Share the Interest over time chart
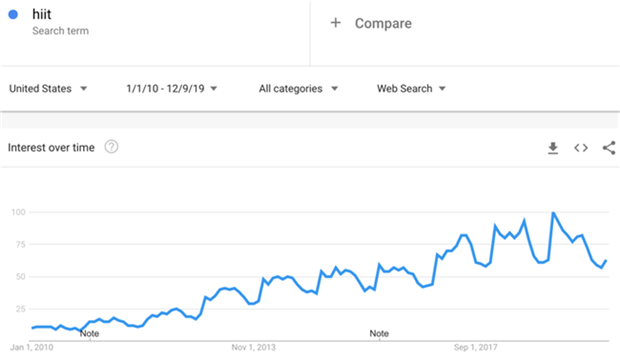This screenshot has height=360, width=620. tap(609, 148)
